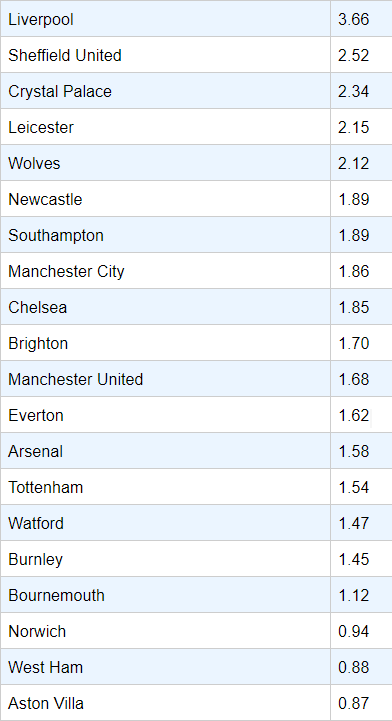Screen dimensions: 392x721
Task: Select Tottenham in the table
Action: 165,486
